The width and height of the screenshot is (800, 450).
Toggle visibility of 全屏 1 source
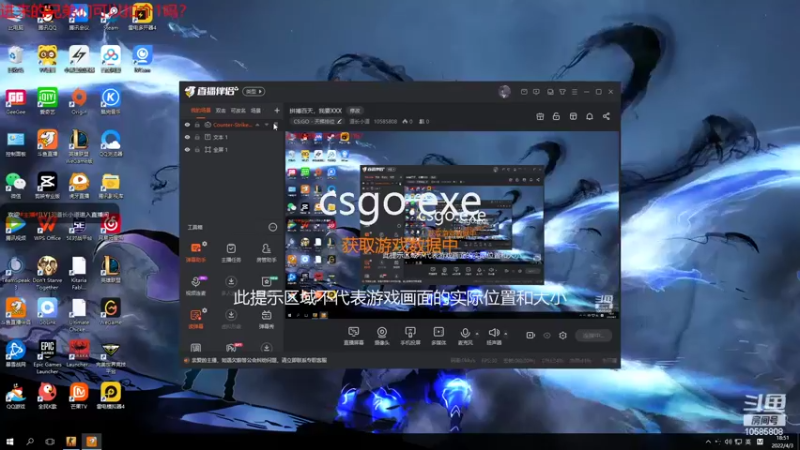point(187,149)
